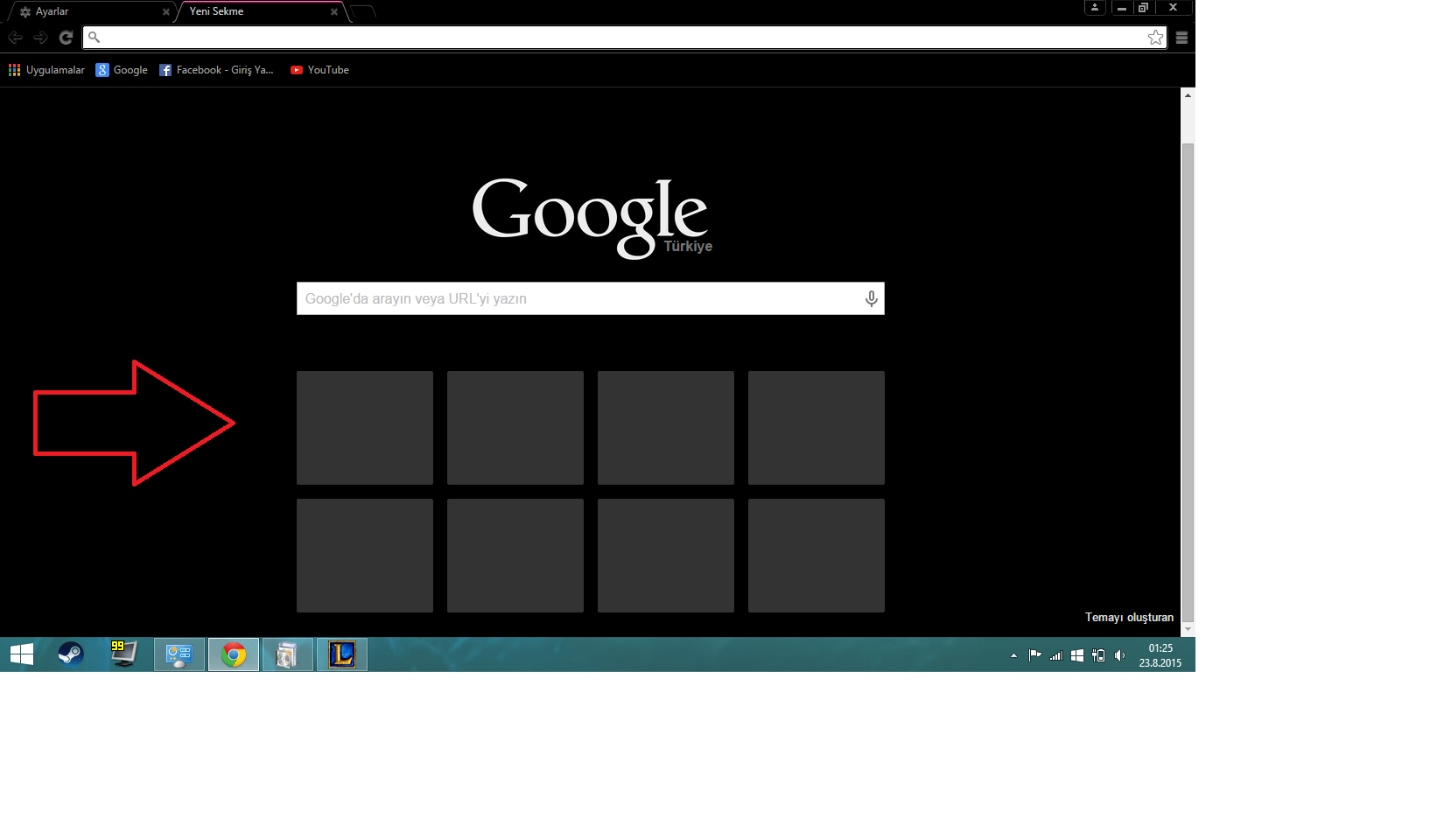
Task: Click the Google Türkiye logo
Action: (592, 217)
